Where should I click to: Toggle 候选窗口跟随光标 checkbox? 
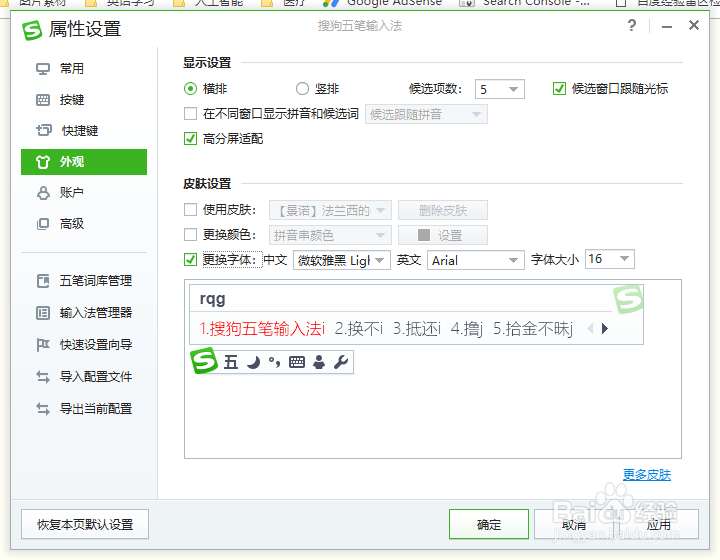click(559, 89)
